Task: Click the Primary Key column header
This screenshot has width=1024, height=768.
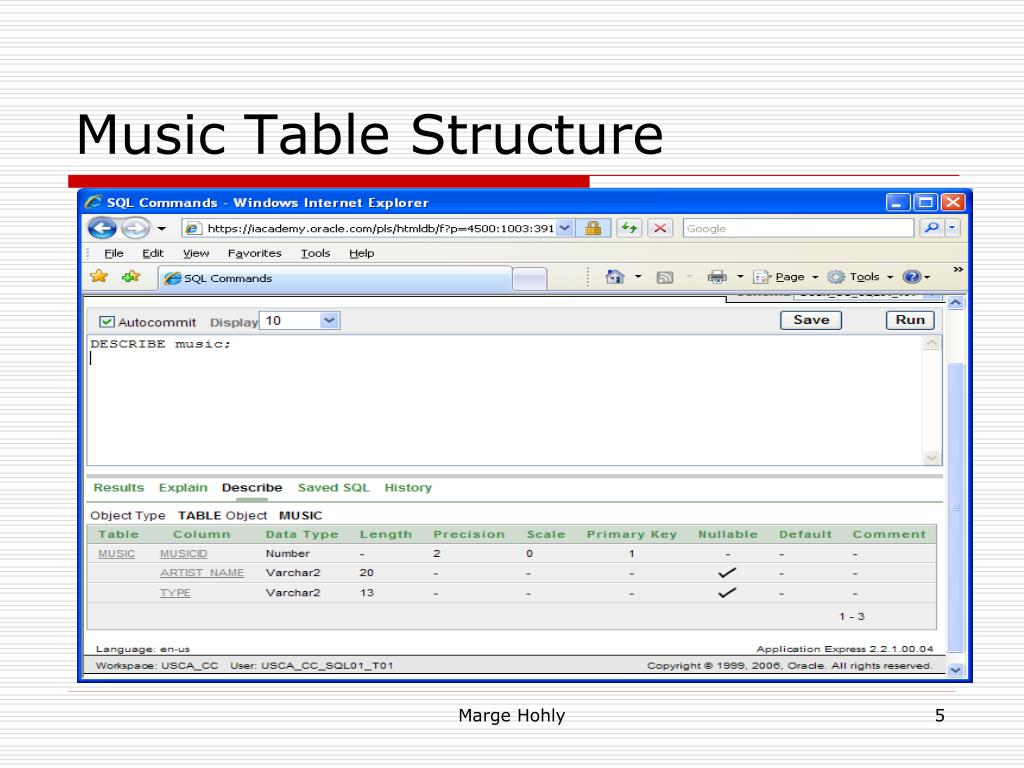Action: pyautogui.click(x=632, y=534)
